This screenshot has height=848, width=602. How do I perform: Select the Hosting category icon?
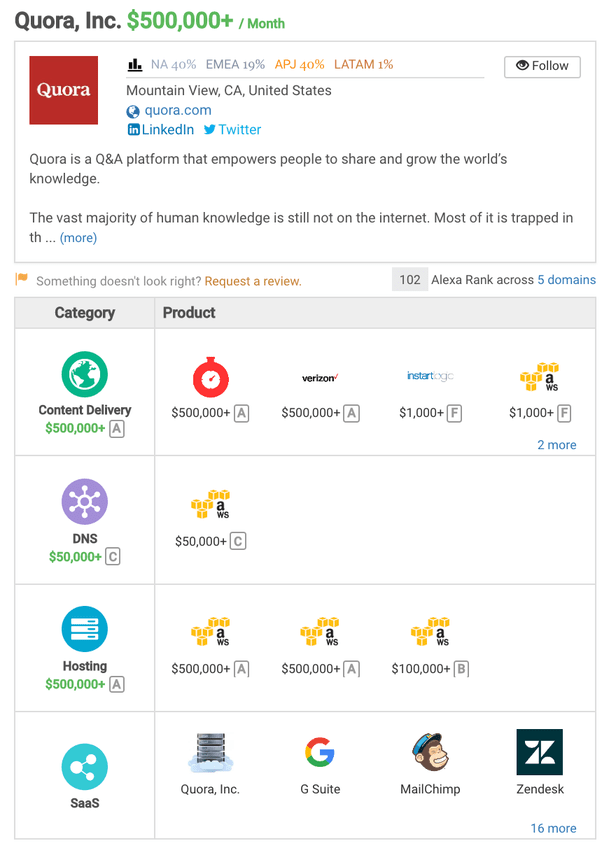point(84,629)
